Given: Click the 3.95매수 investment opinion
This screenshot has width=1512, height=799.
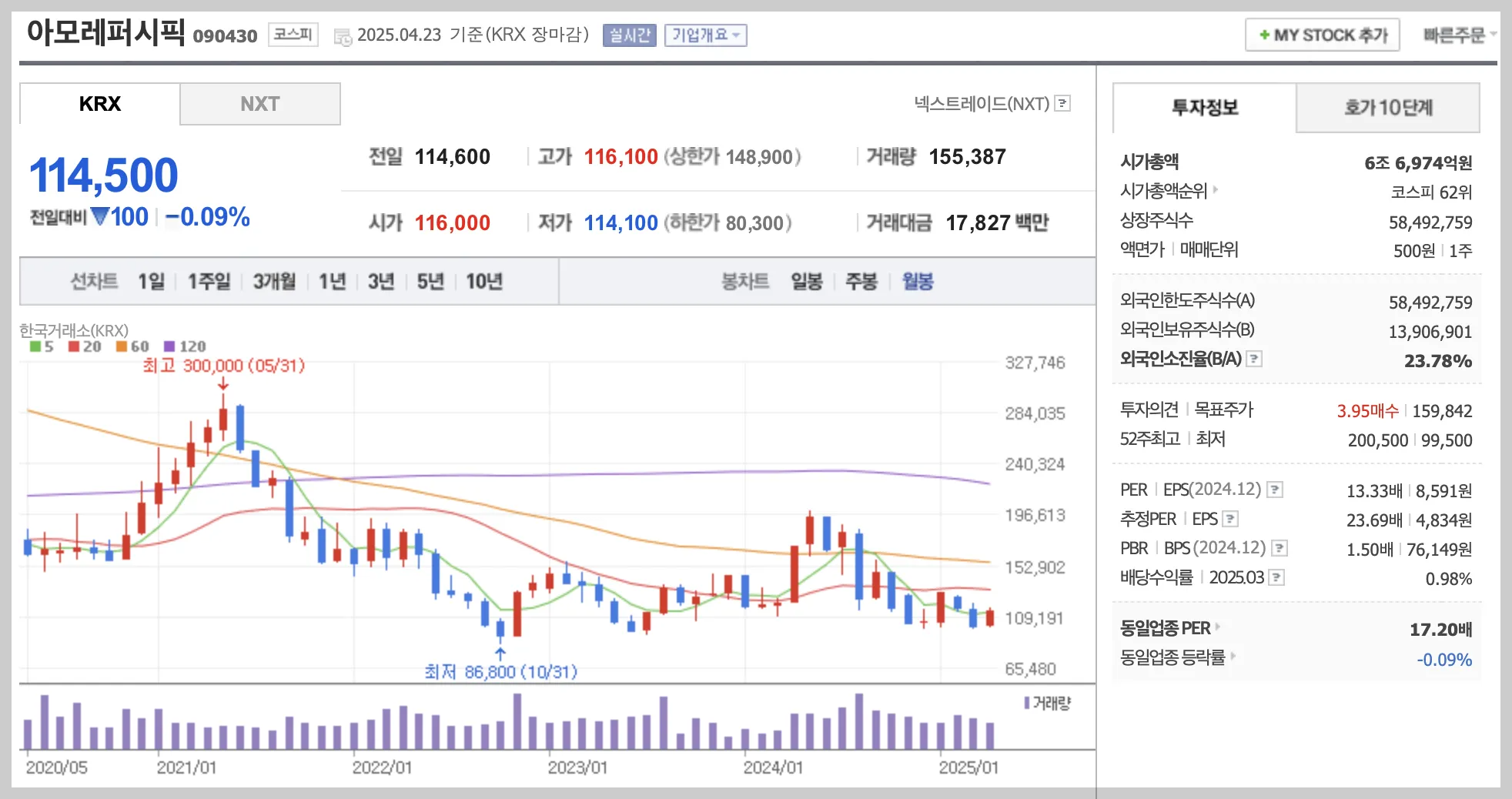Looking at the screenshot, I should coord(1368,411).
